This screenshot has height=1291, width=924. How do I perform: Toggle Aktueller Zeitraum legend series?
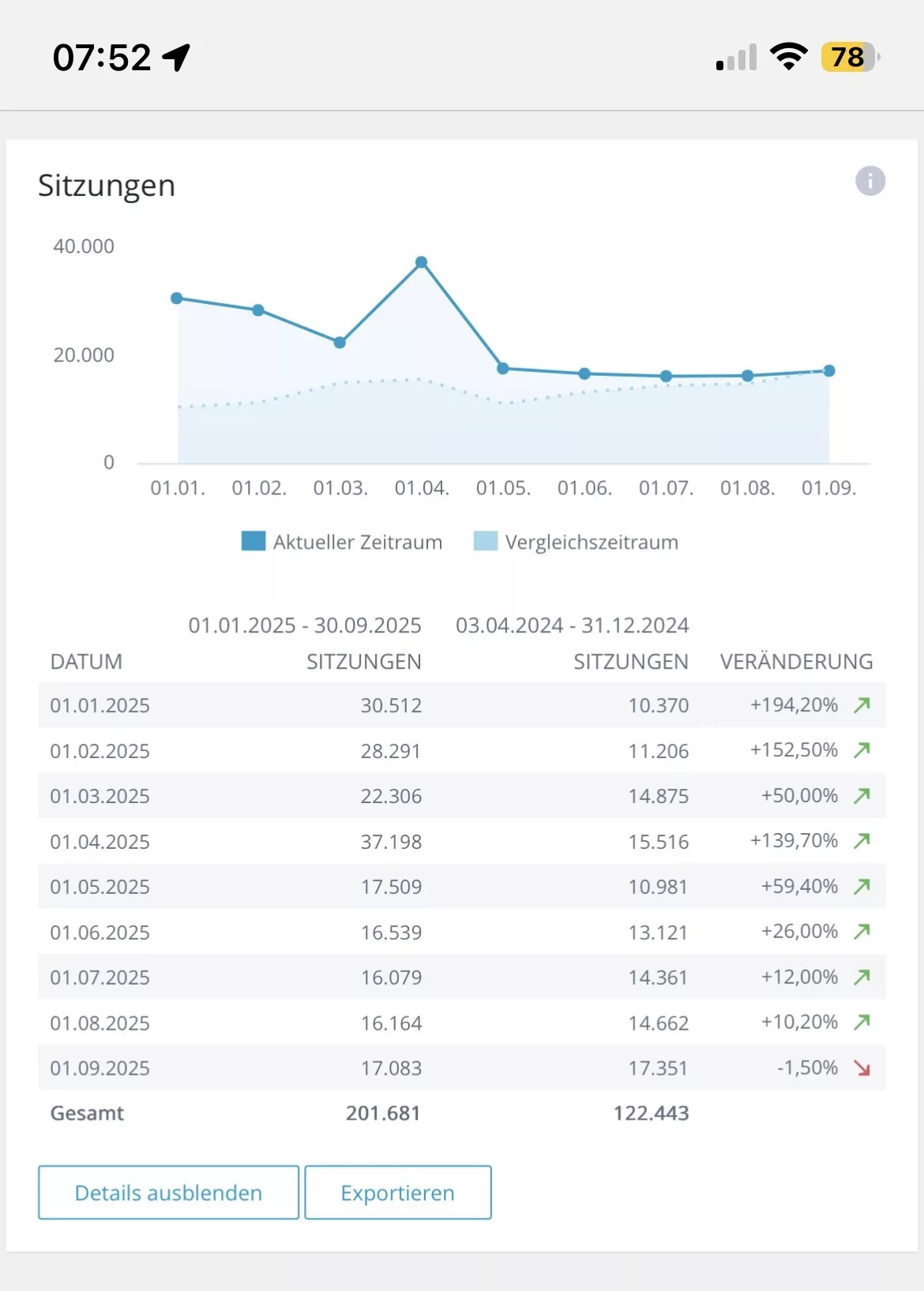click(x=342, y=542)
